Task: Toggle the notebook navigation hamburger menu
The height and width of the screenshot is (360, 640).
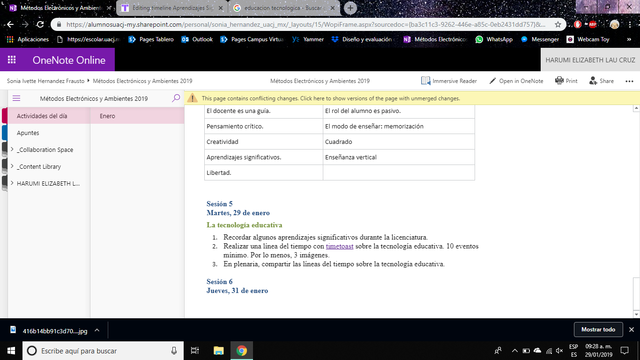Action: pyautogui.click(x=16, y=98)
